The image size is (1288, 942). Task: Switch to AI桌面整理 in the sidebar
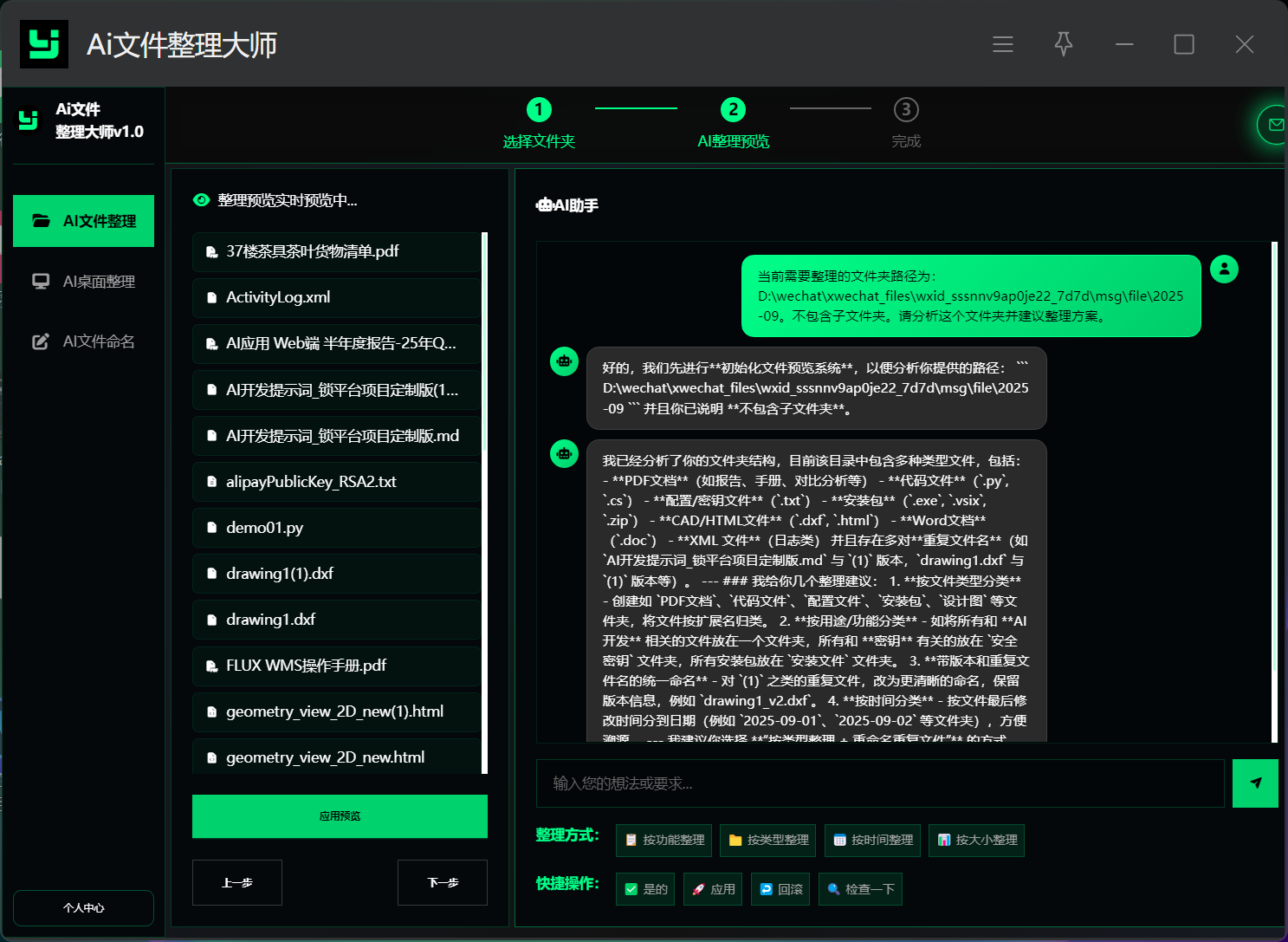click(83, 282)
